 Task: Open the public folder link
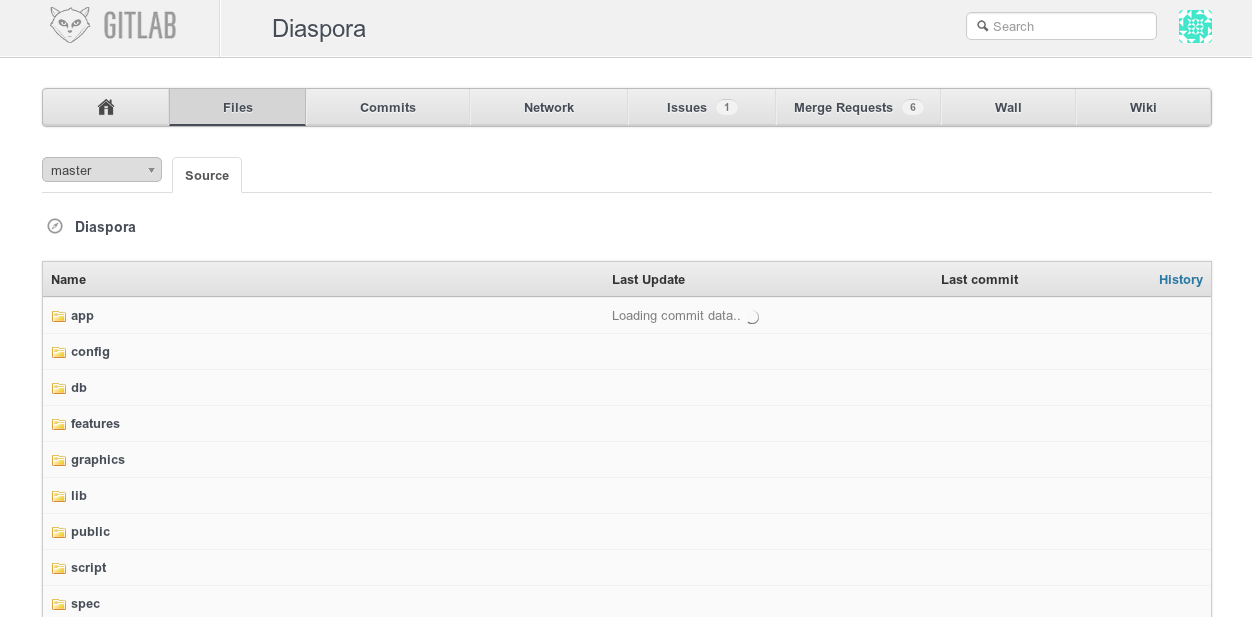coord(90,532)
